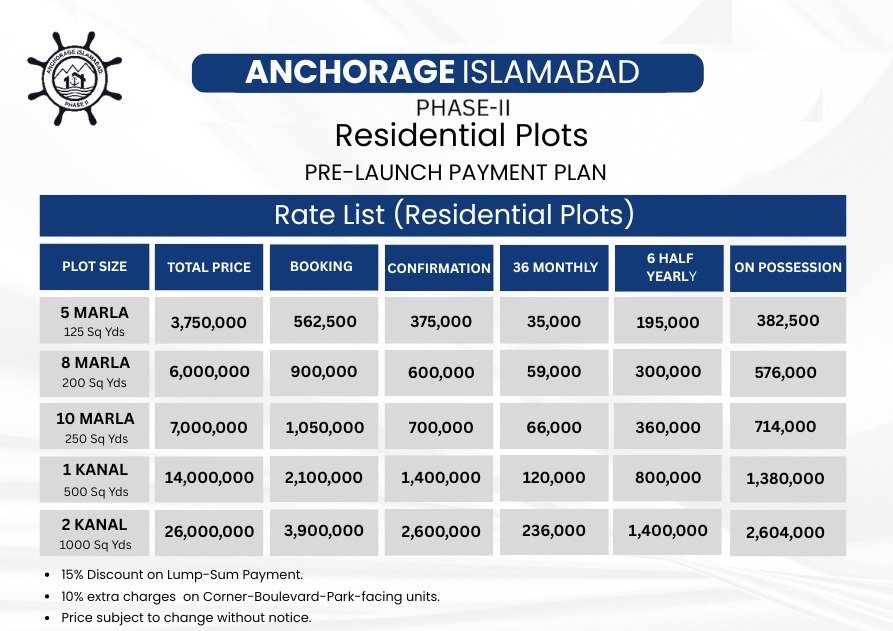Select the 1 KANAL row label

point(95,480)
